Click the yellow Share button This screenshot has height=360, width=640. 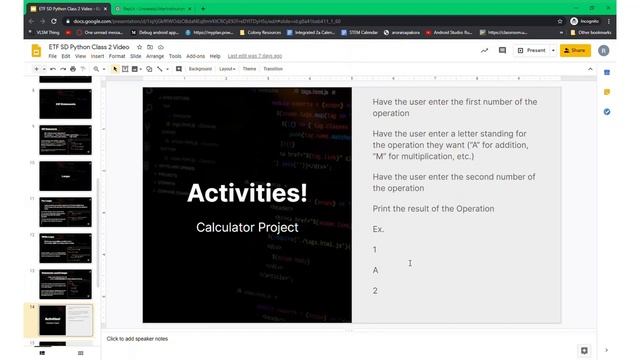click(575, 51)
